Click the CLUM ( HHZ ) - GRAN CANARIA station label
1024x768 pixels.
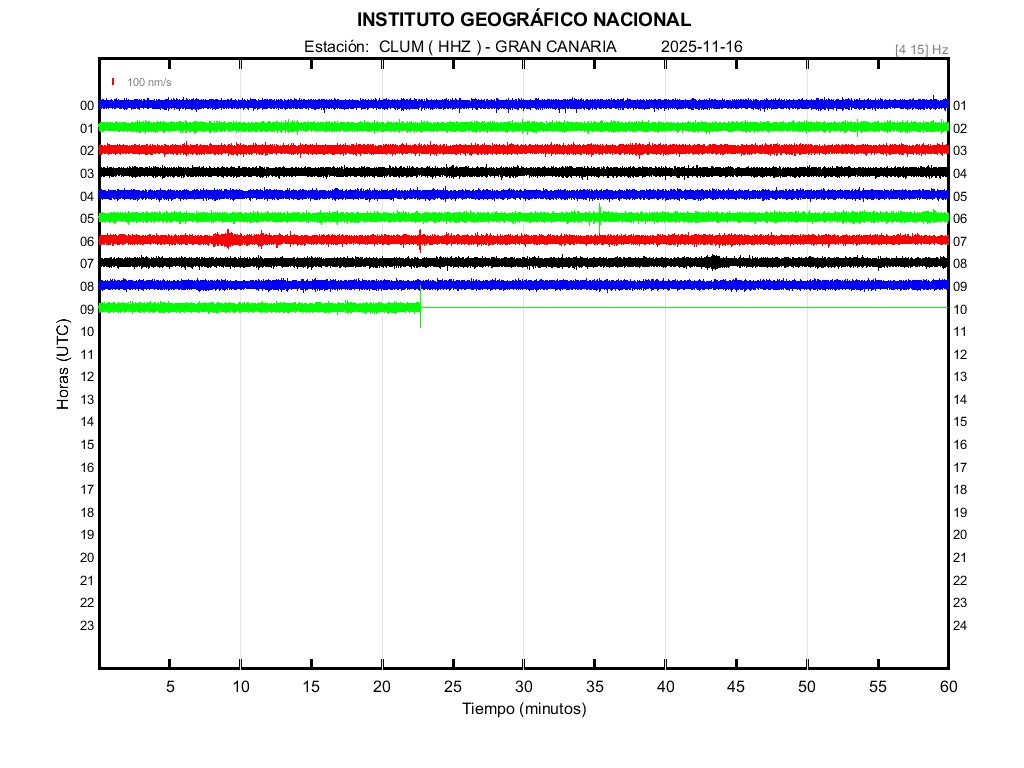pyautogui.click(x=497, y=47)
